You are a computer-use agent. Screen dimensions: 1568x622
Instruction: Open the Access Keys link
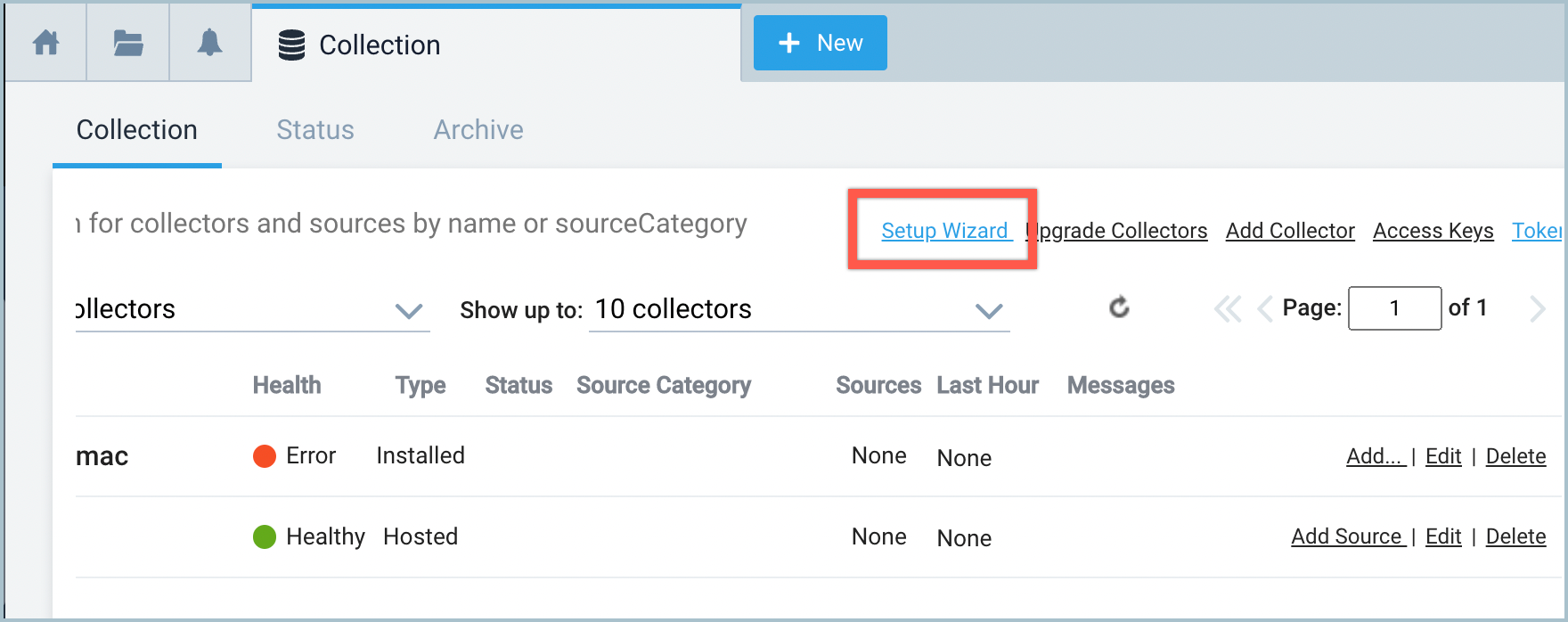[x=1433, y=231]
